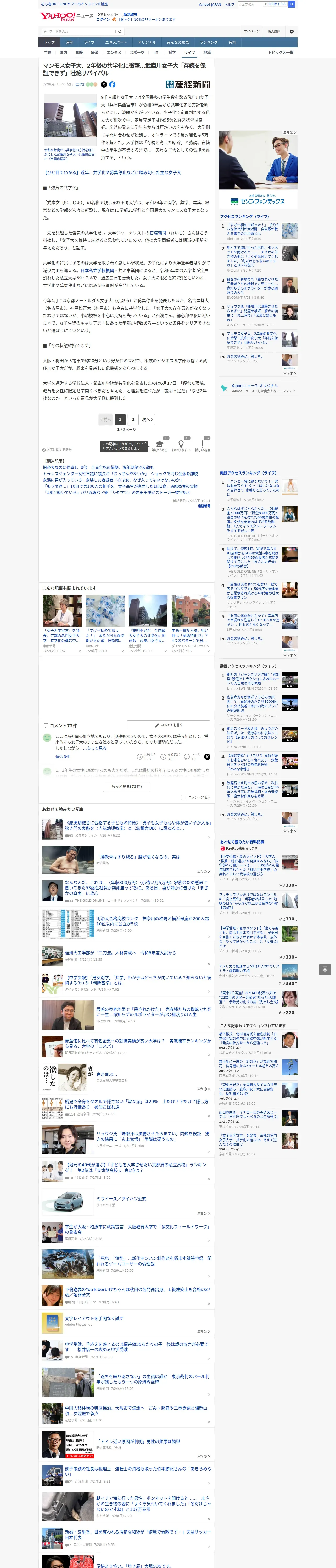Click the Yahoo! JAPAN header link
The height and width of the screenshot is (1568, 336).
[210, 4]
